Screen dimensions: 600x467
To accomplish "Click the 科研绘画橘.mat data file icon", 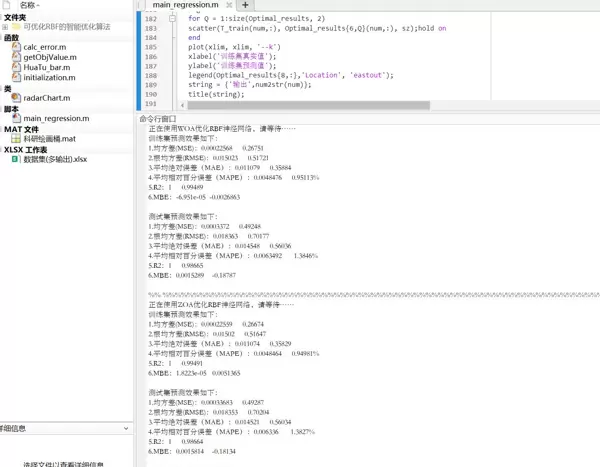I will (16, 139).
